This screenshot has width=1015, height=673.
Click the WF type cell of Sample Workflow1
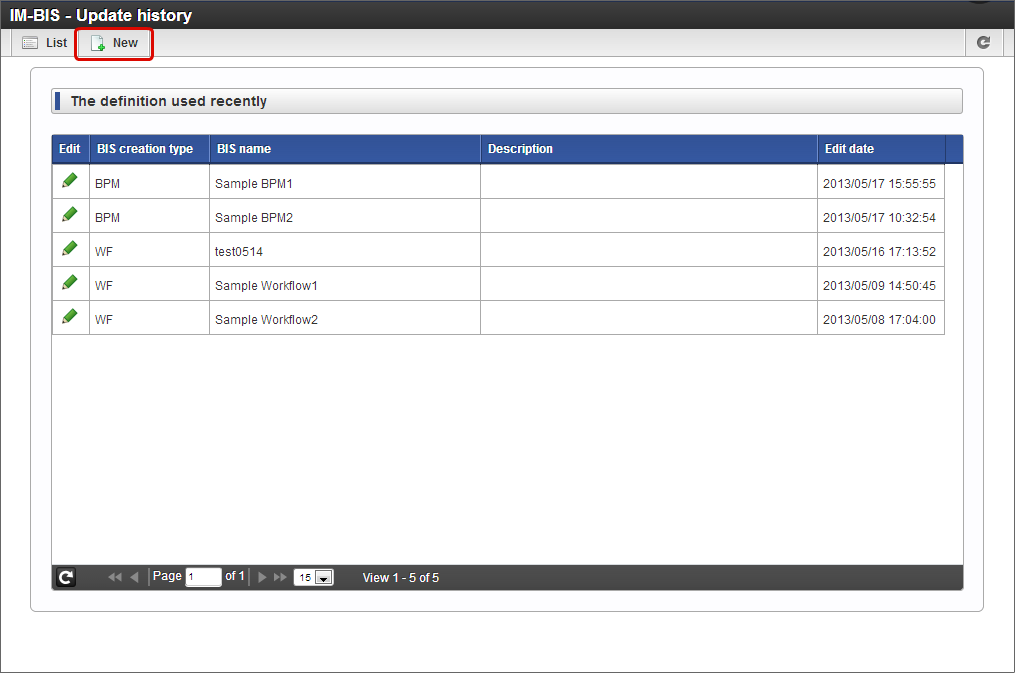click(x=149, y=284)
